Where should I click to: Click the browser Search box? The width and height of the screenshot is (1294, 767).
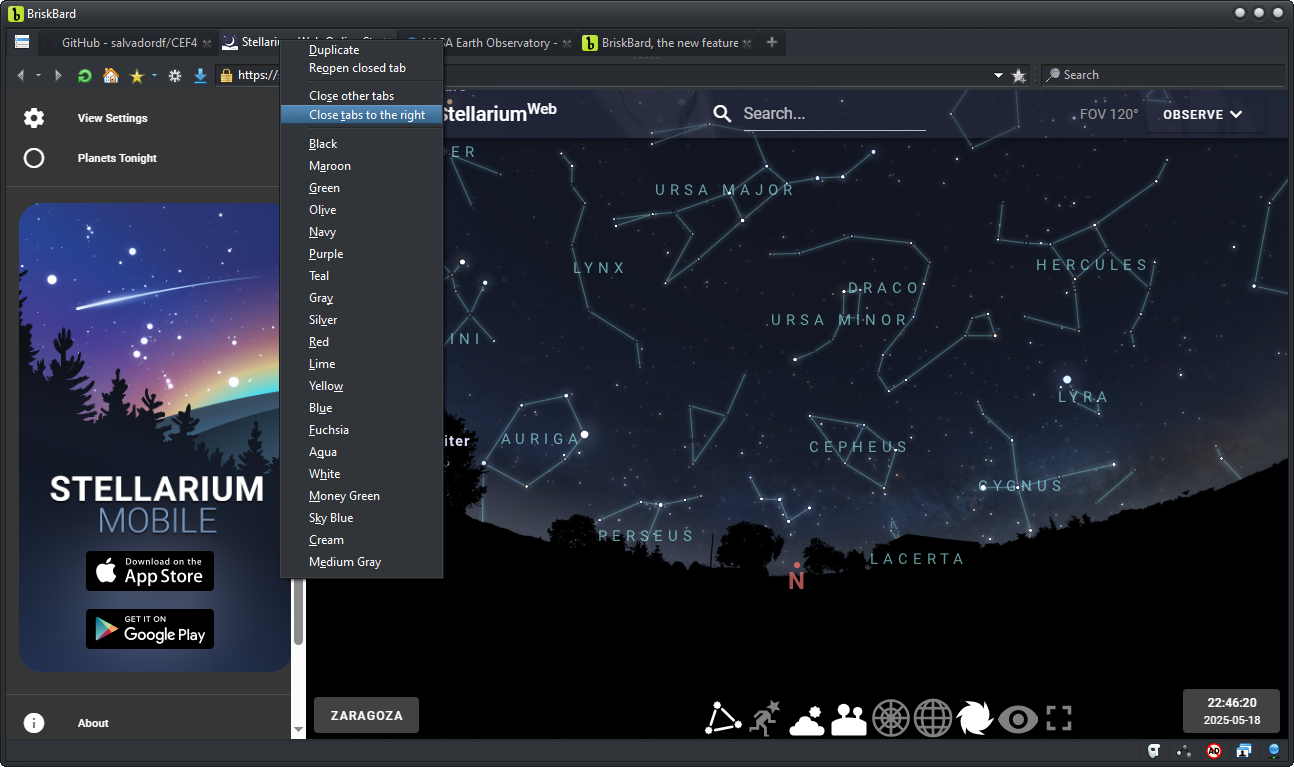1163,75
